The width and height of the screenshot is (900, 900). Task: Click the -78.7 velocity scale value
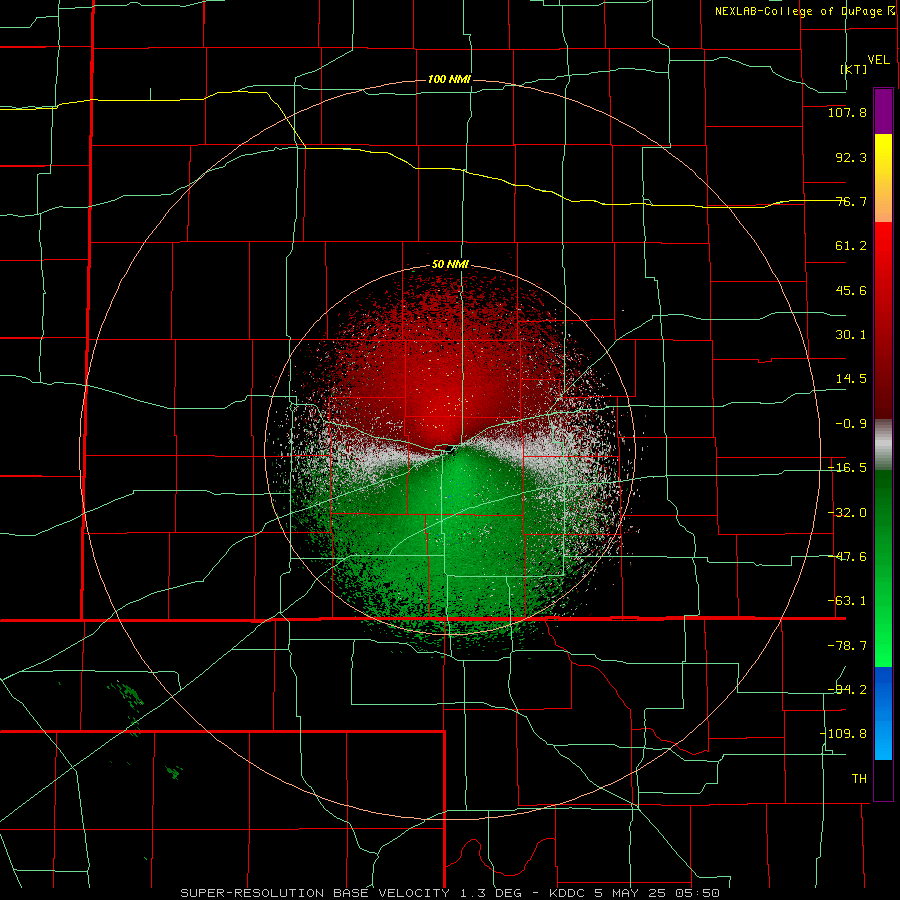pyautogui.click(x=847, y=646)
